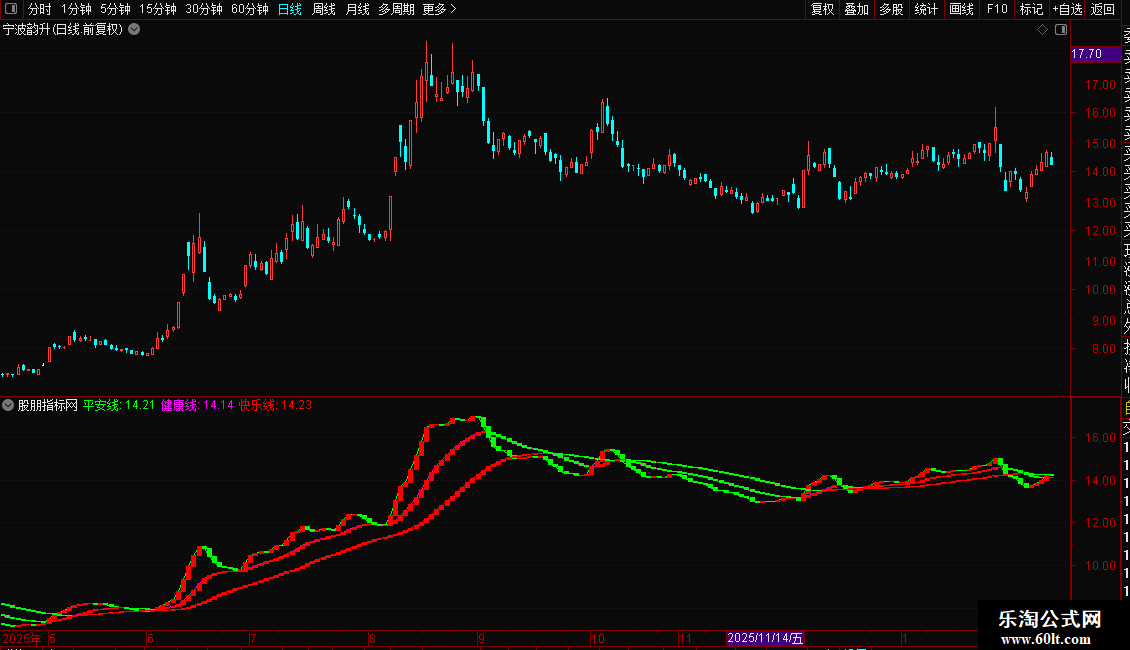Click the 快乐线: 14.23 indicator value
Screen dimensions: 1130x650
click(x=275, y=405)
